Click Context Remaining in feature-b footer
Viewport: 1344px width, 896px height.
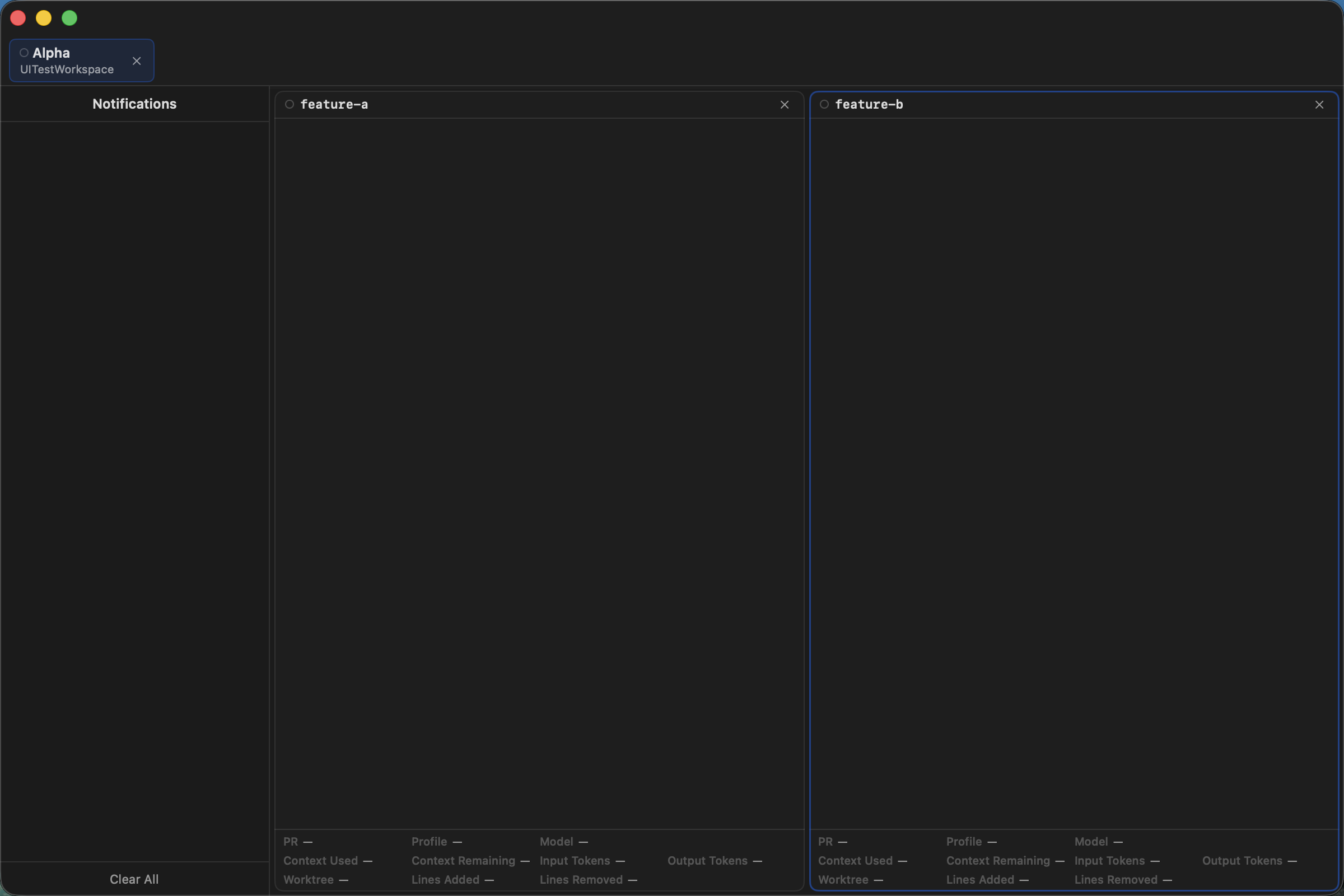click(998, 861)
